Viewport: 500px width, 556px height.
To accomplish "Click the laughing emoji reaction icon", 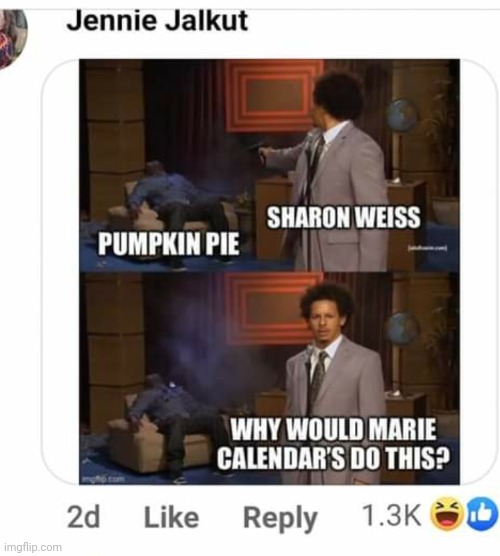I will click(x=447, y=515).
